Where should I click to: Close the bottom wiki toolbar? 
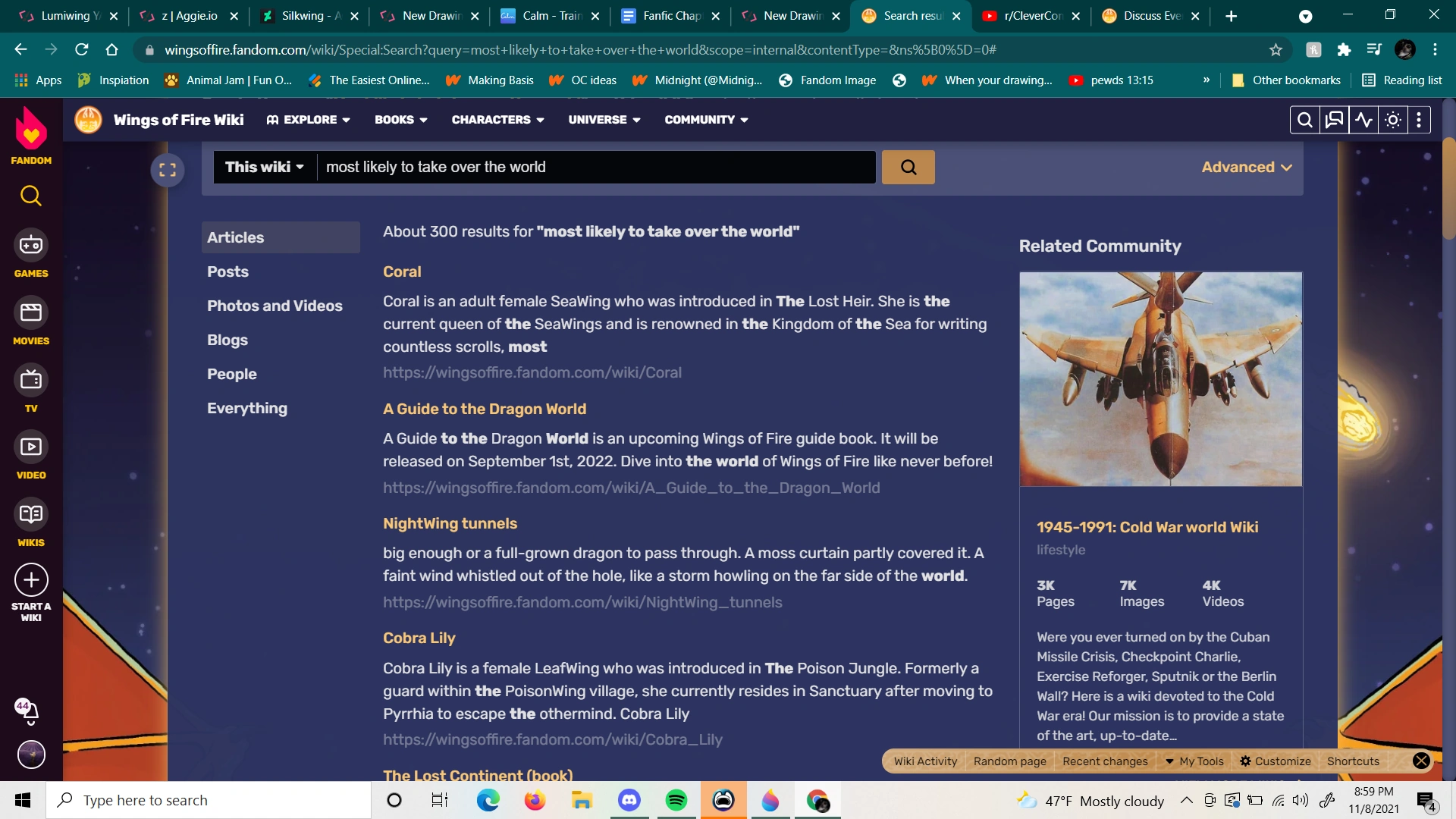[x=1421, y=761]
